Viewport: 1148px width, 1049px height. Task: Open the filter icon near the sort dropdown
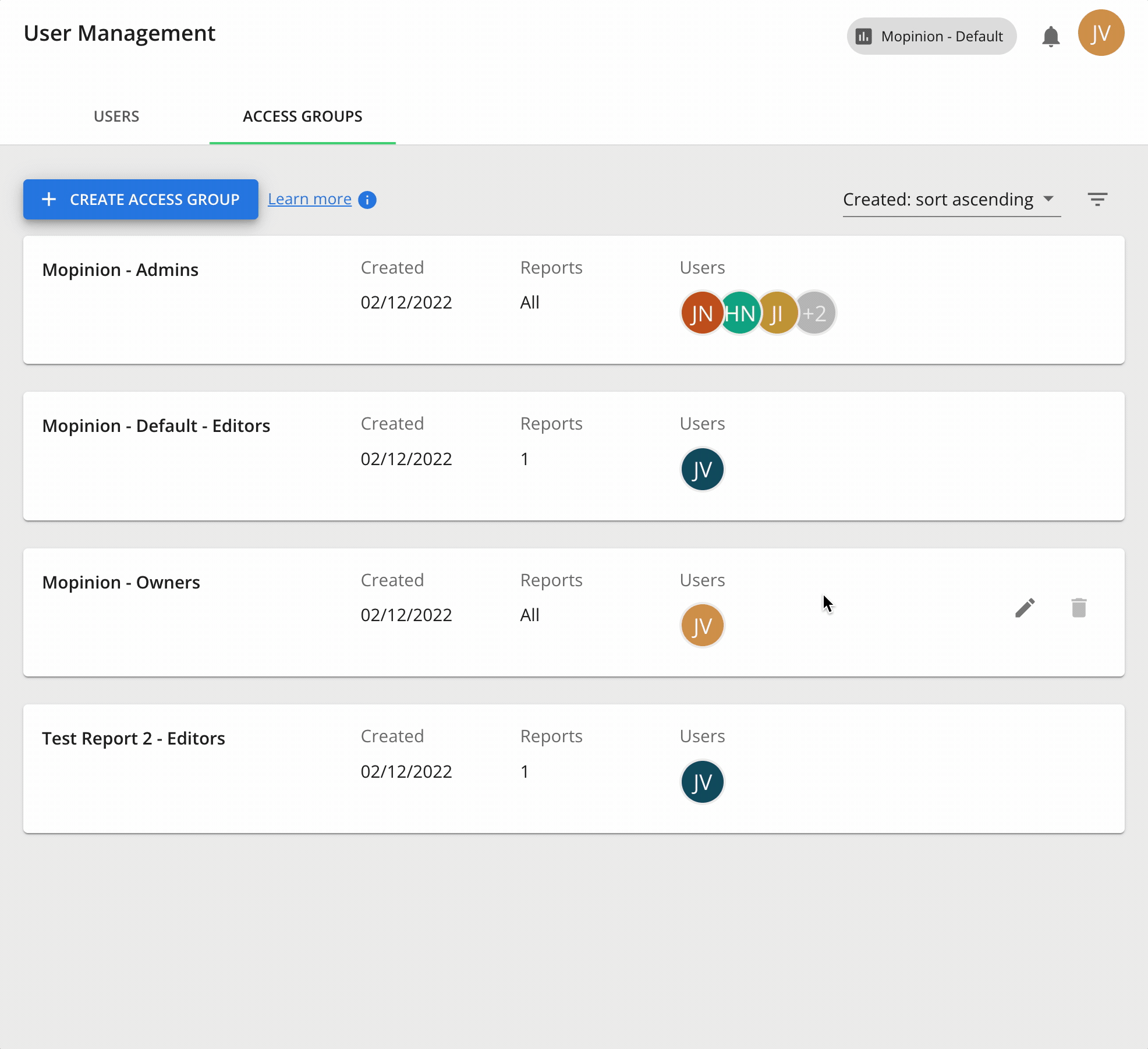pos(1099,199)
